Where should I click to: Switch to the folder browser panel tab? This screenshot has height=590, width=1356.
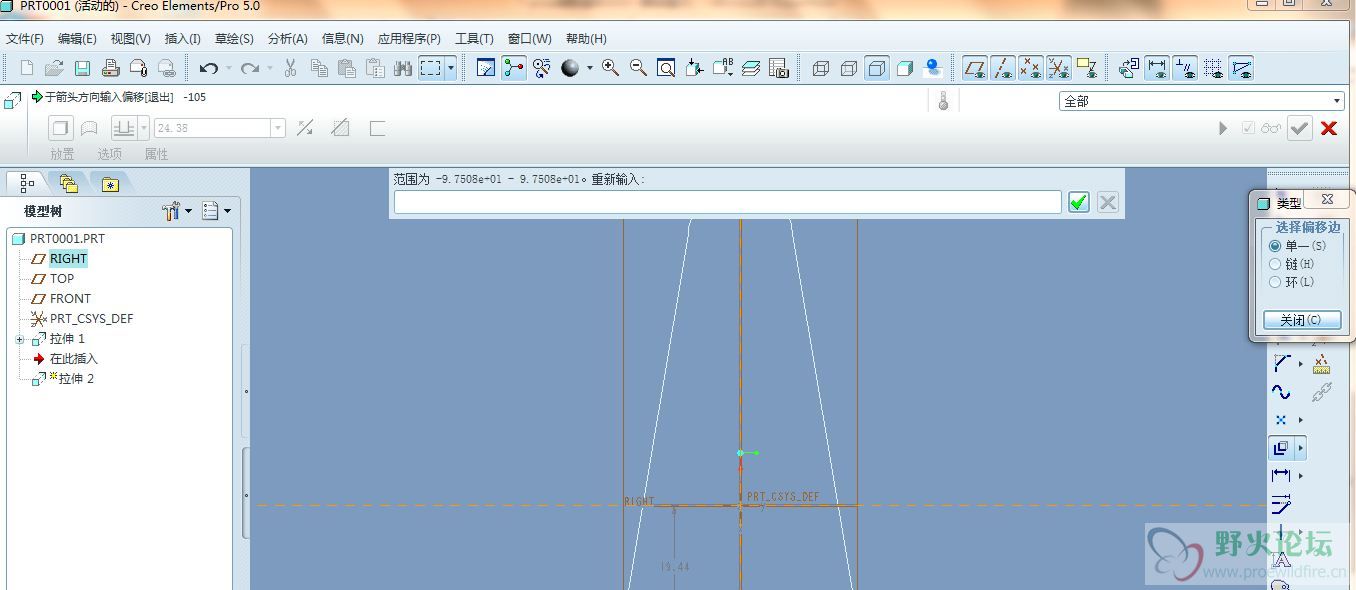click(x=68, y=183)
